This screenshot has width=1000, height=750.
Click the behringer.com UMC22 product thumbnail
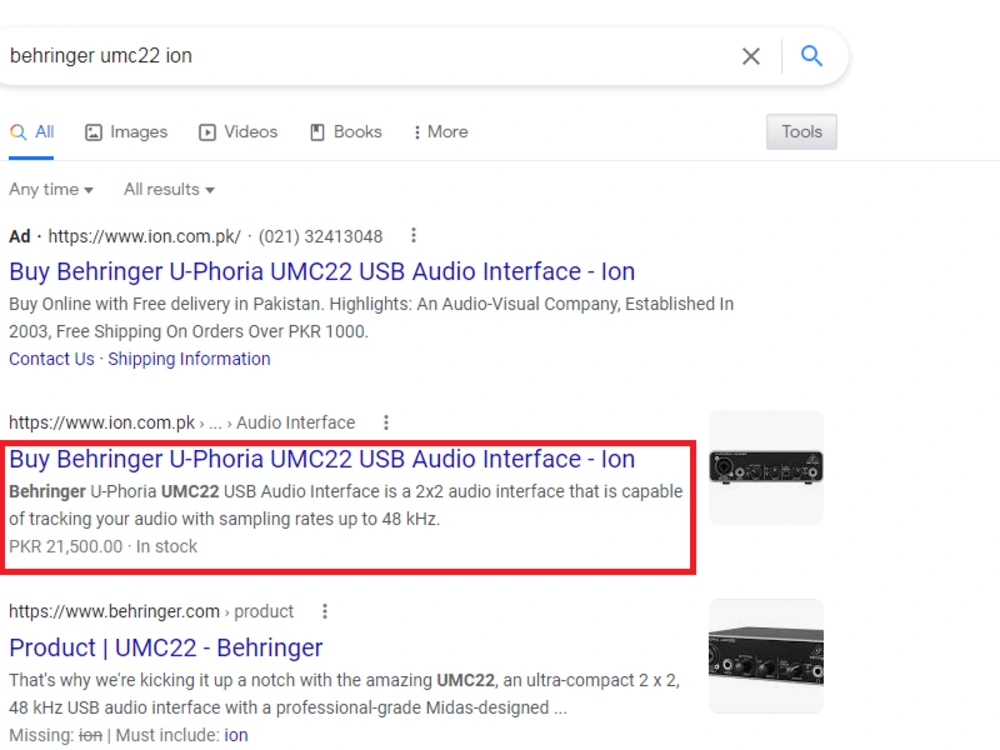click(766, 656)
